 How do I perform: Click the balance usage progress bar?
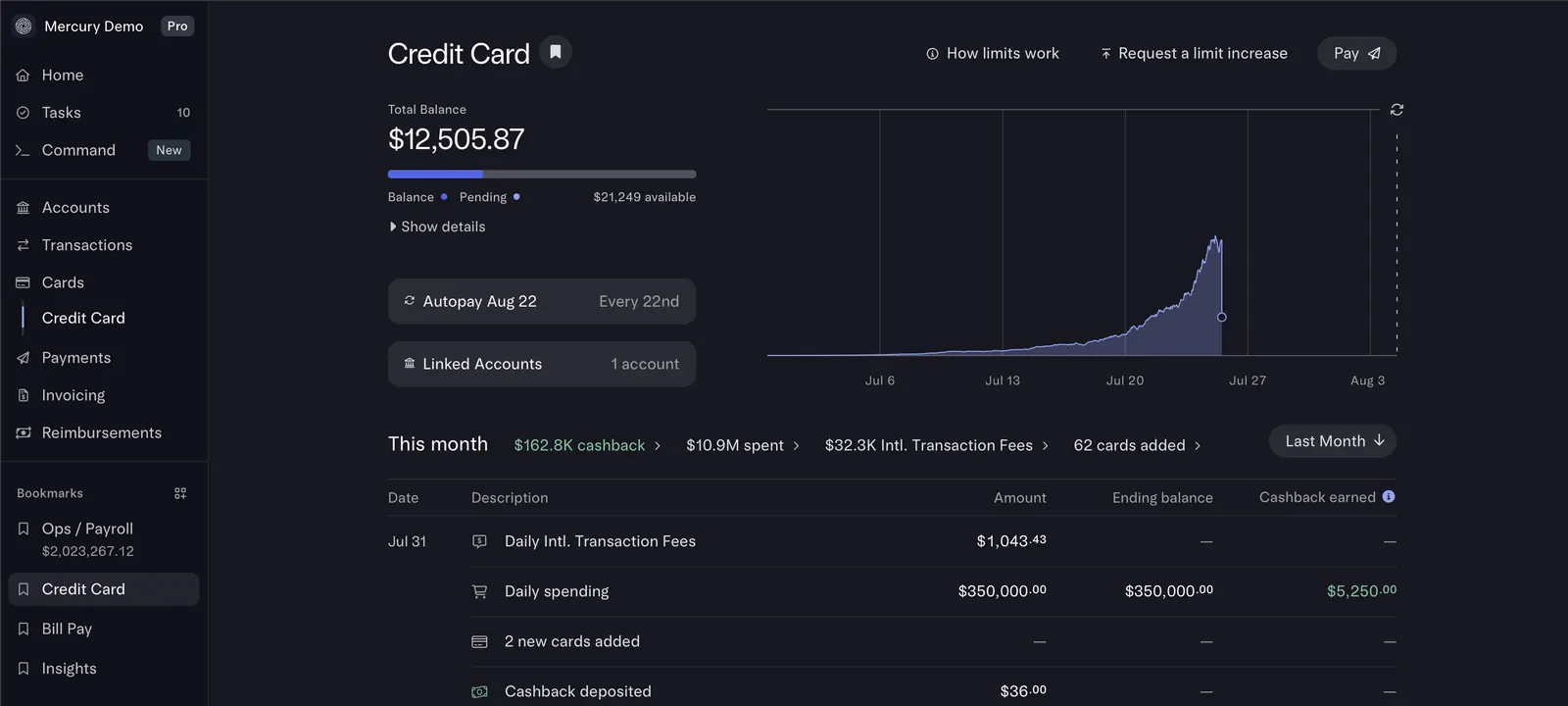pyautogui.click(x=542, y=175)
